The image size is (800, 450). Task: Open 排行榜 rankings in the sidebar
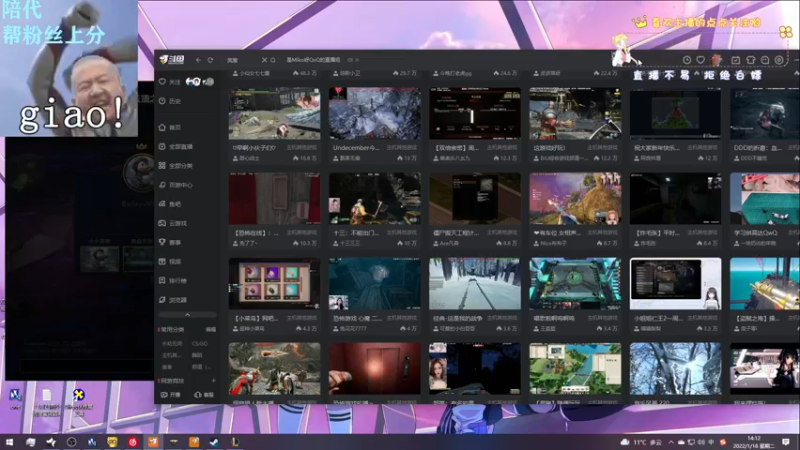tap(173, 281)
